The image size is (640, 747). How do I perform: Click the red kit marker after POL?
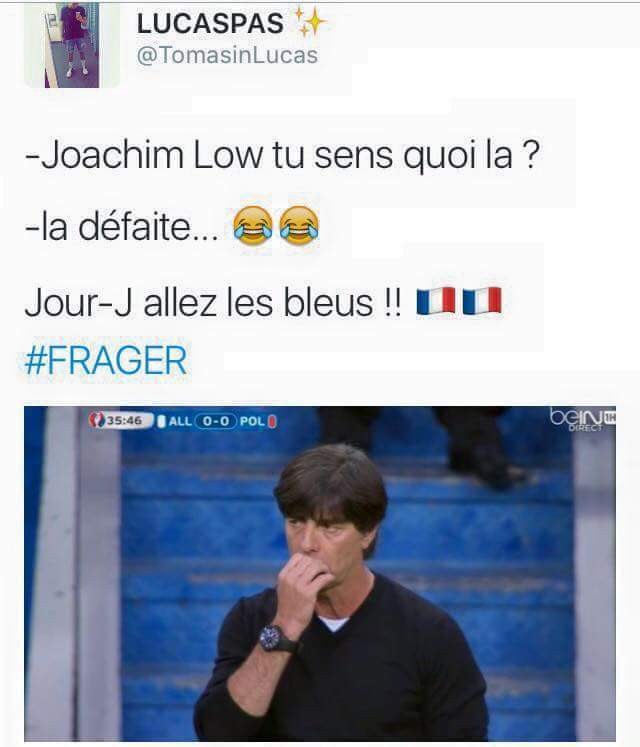click(x=272, y=421)
